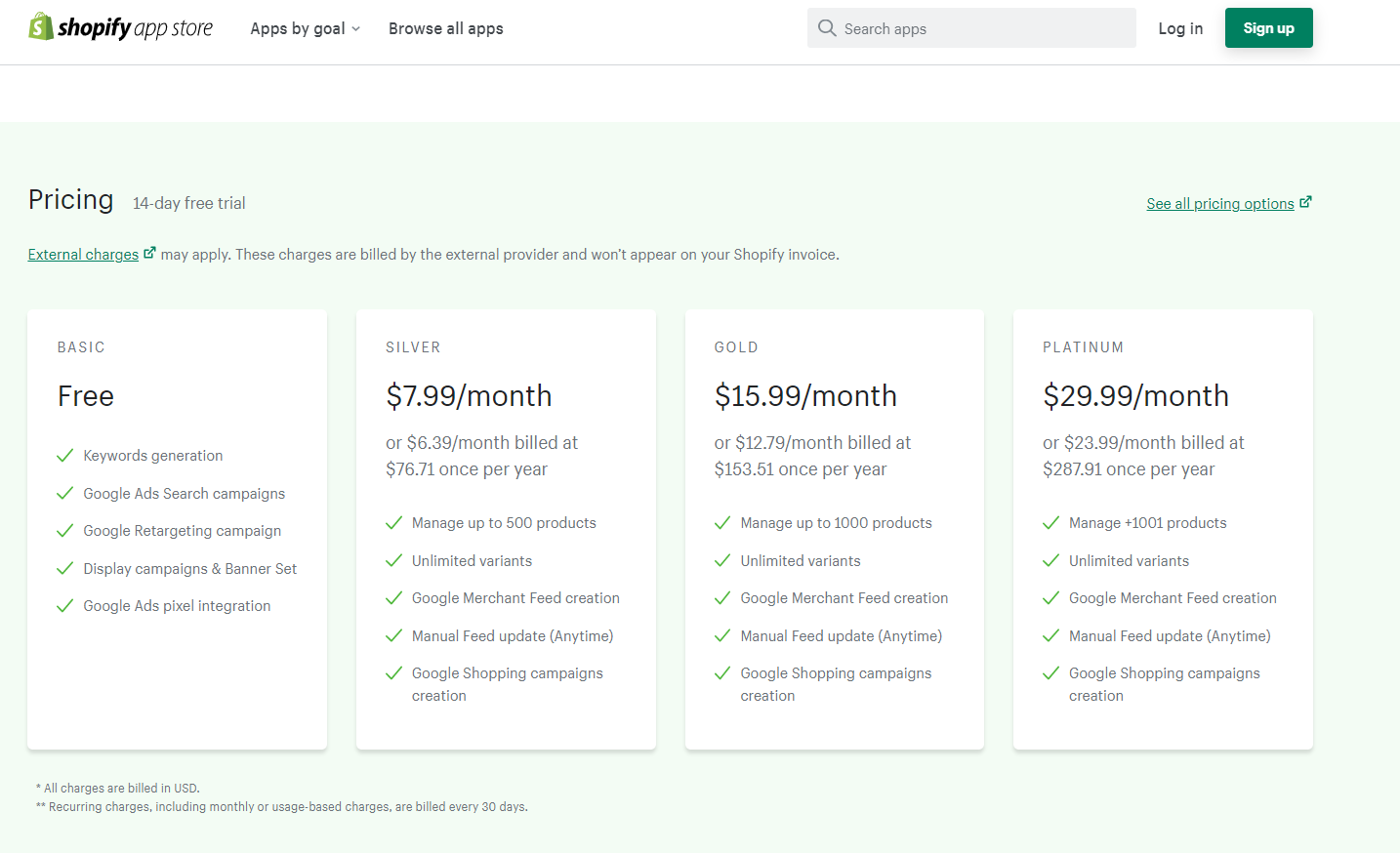This screenshot has height=853, width=1400.
Task: Click the Gold plan Manual Feed update checkmark
Action: (722, 636)
